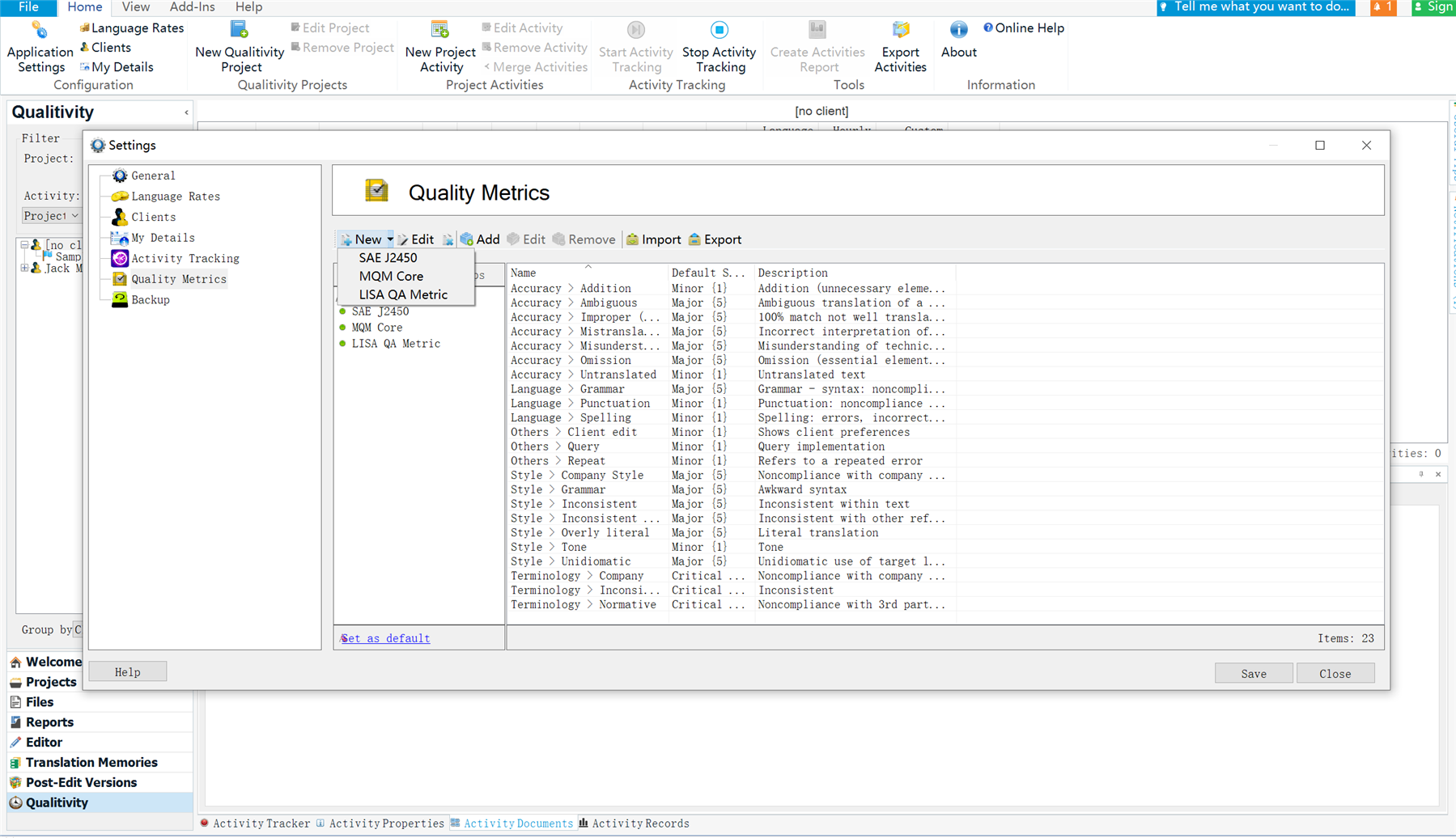Open the Help ribbon tab

coord(248,7)
